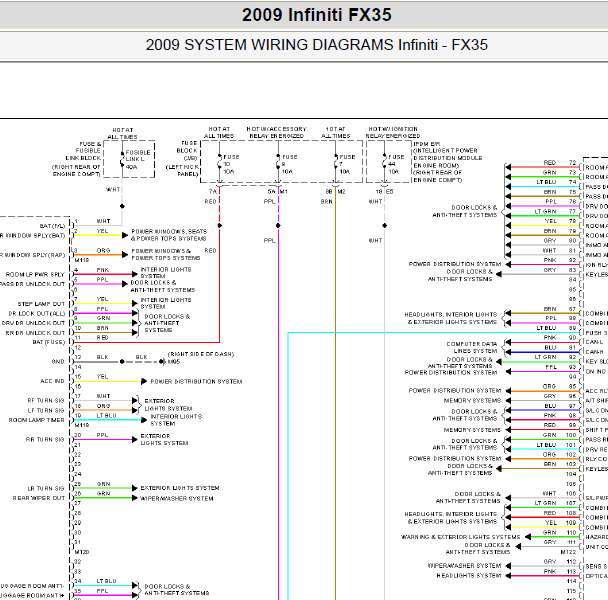The image size is (608, 600).
Task: Select the "ROOM LP PWR SPLY" pin label
Action: click(35, 274)
